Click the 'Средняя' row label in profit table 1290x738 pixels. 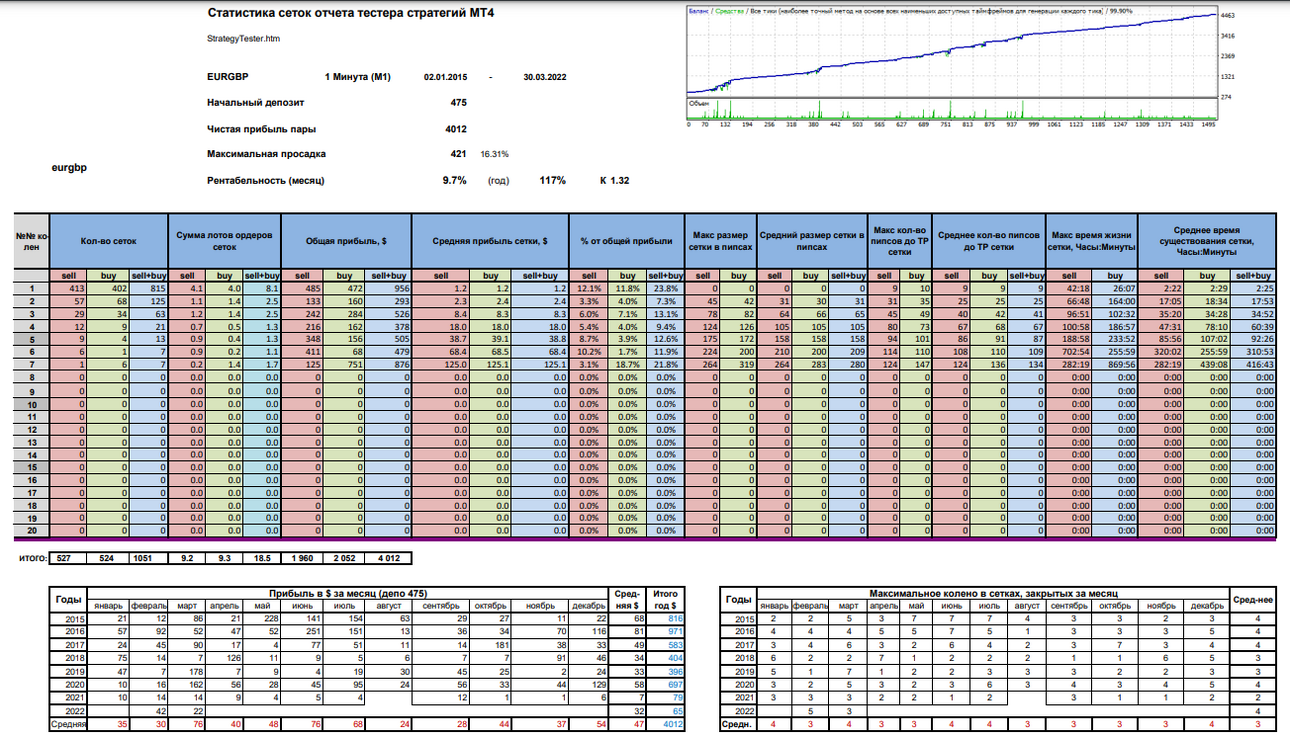click(68, 724)
